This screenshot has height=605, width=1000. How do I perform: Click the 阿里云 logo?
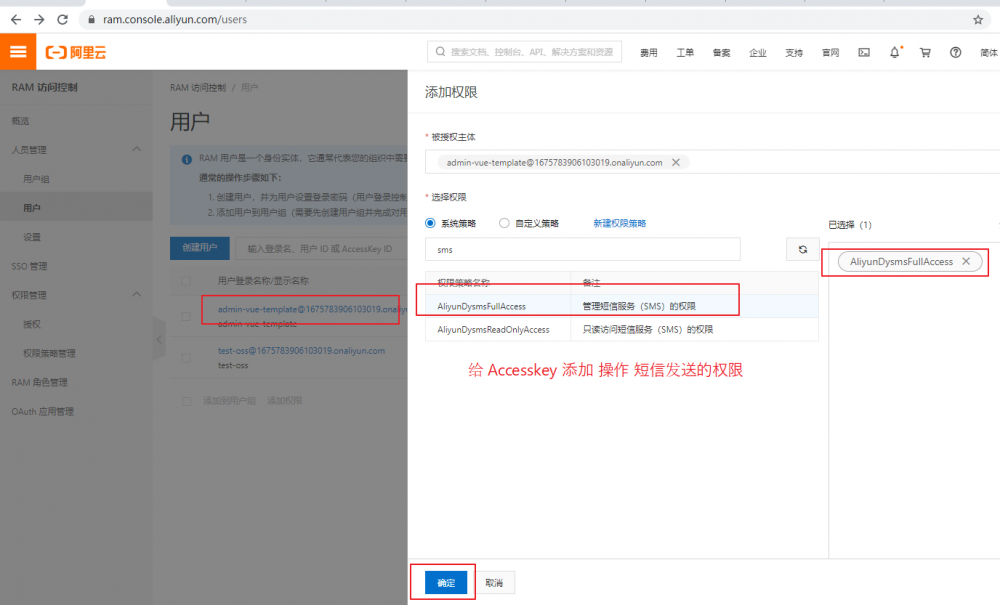(75, 52)
